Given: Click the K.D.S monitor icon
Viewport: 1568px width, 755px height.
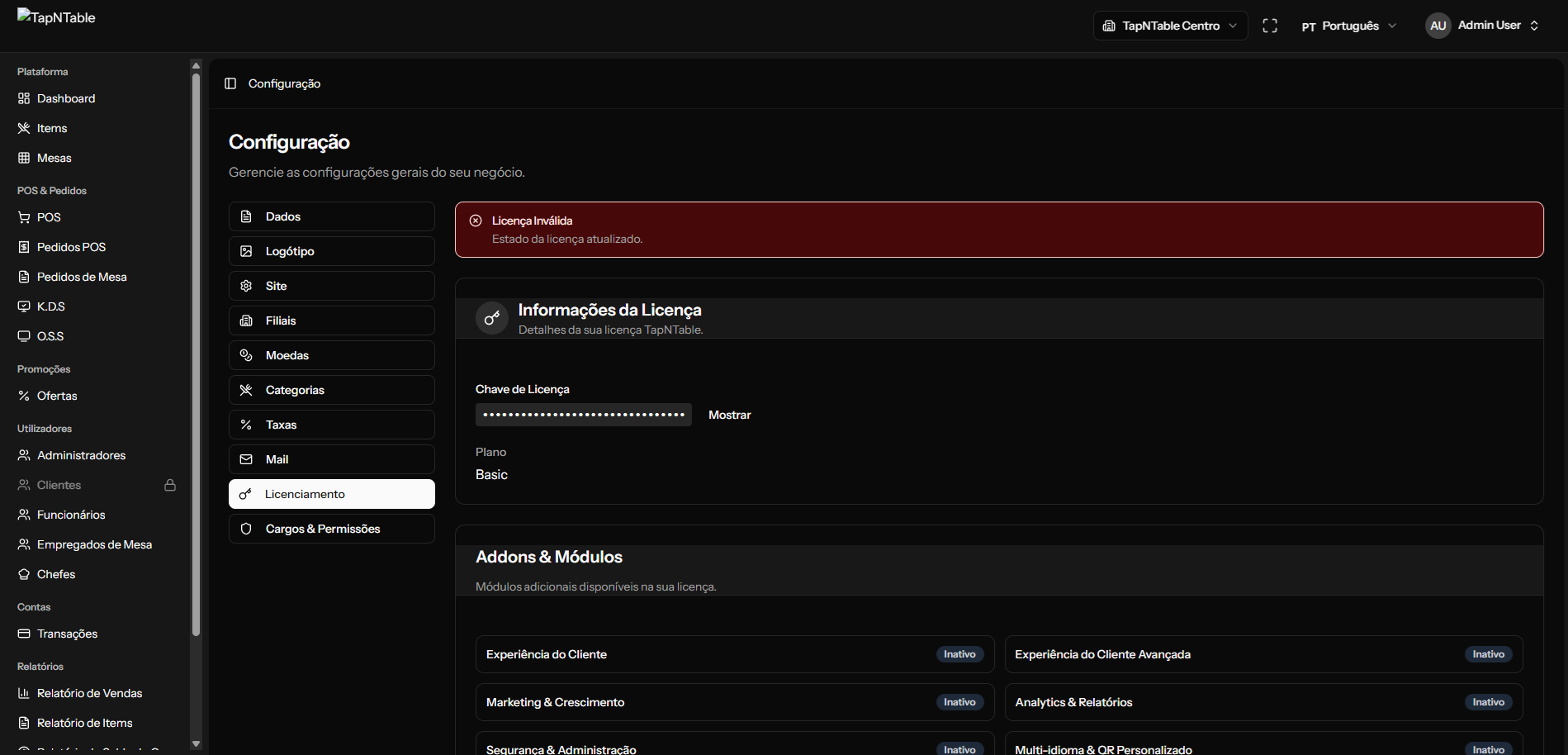Looking at the screenshot, I should click(x=24, y=306).
